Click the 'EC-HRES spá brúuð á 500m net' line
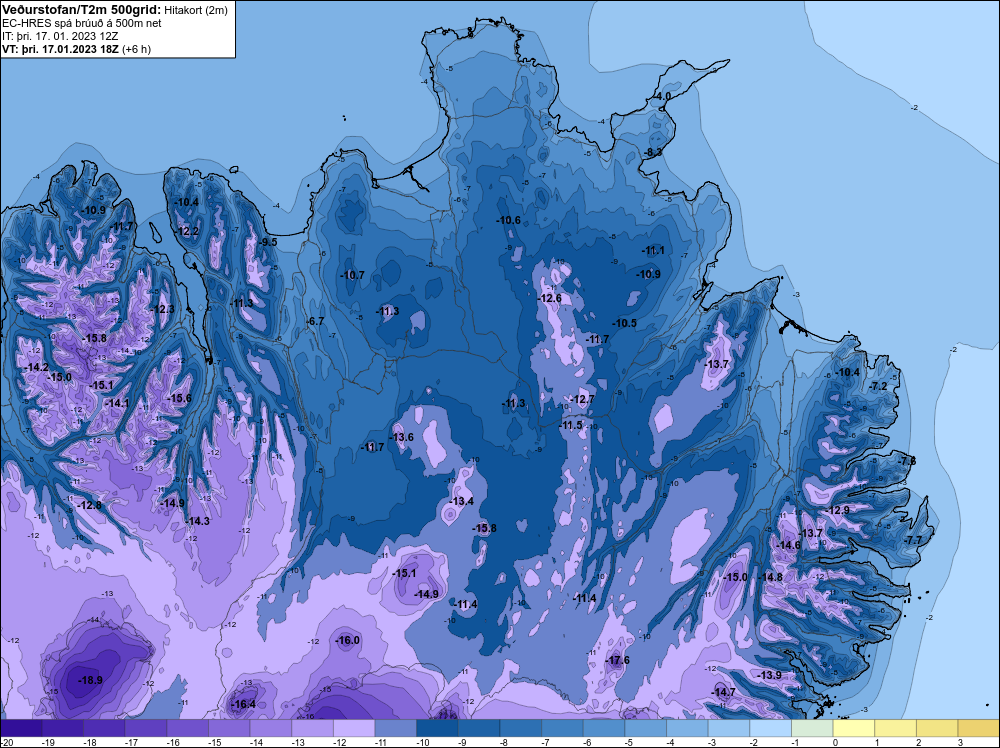 click(82, 23)
